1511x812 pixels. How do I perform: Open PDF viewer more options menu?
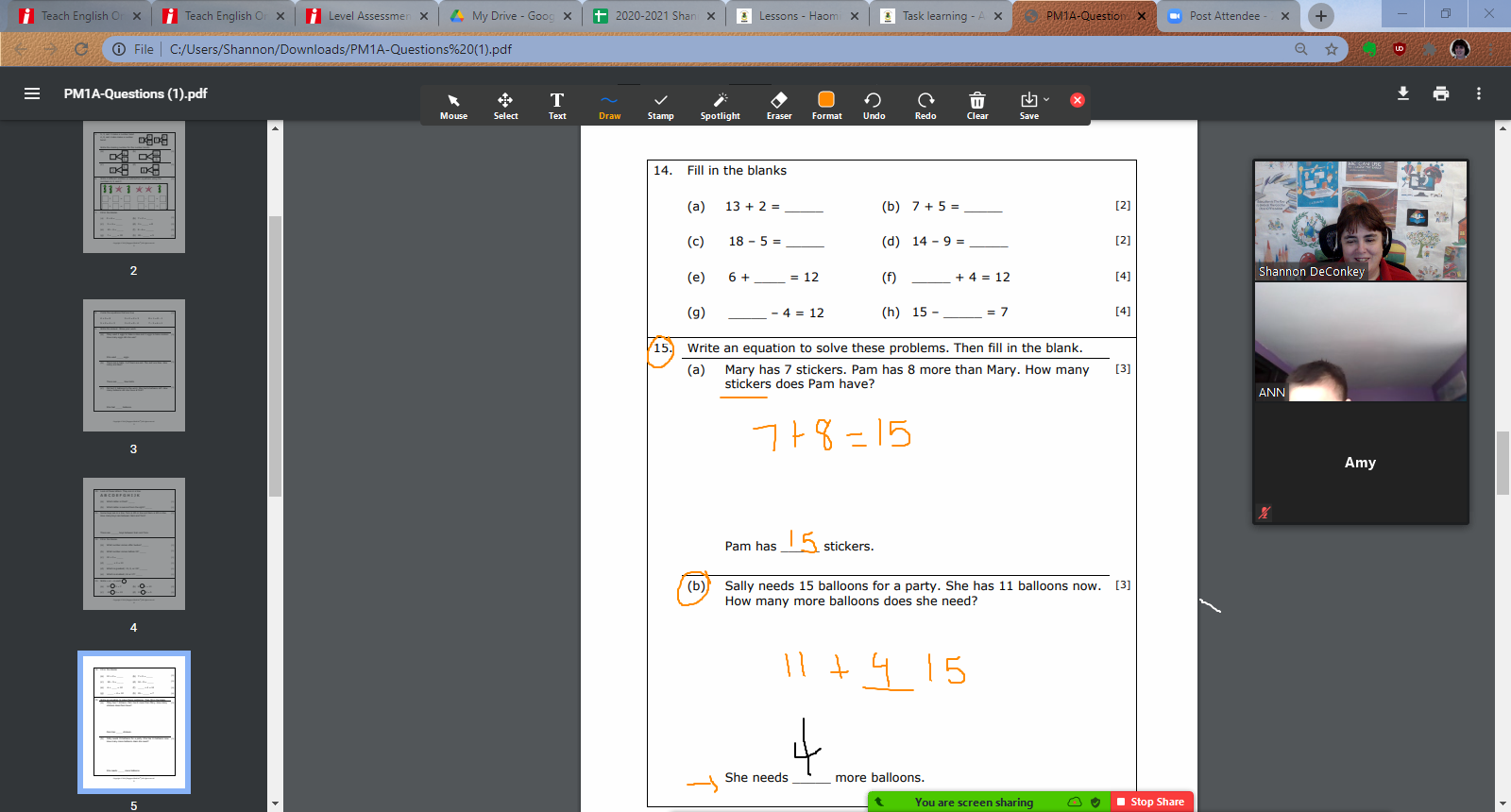point(1479,93)
